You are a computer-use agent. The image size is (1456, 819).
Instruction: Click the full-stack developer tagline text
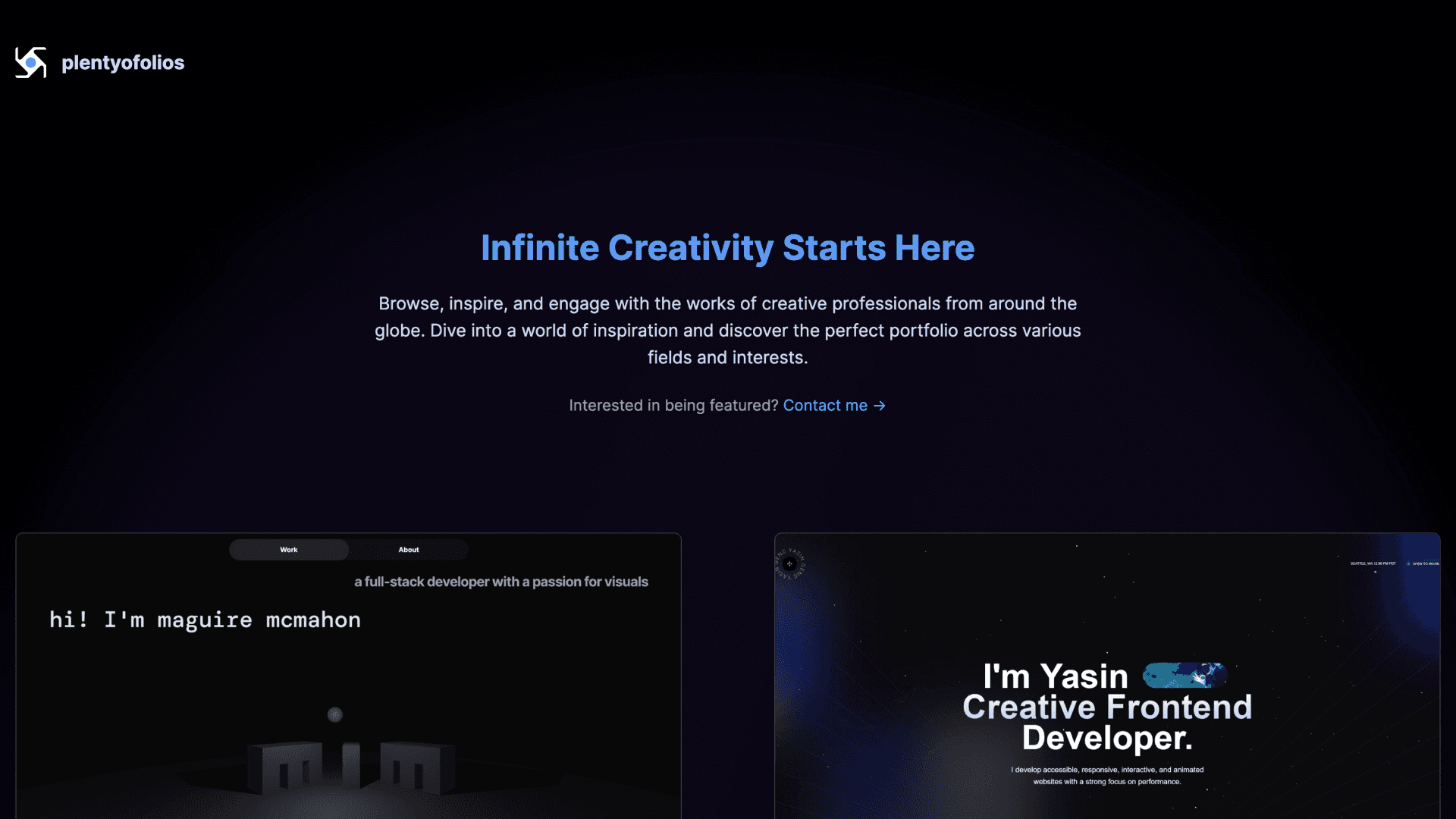(x=501, y=582)
